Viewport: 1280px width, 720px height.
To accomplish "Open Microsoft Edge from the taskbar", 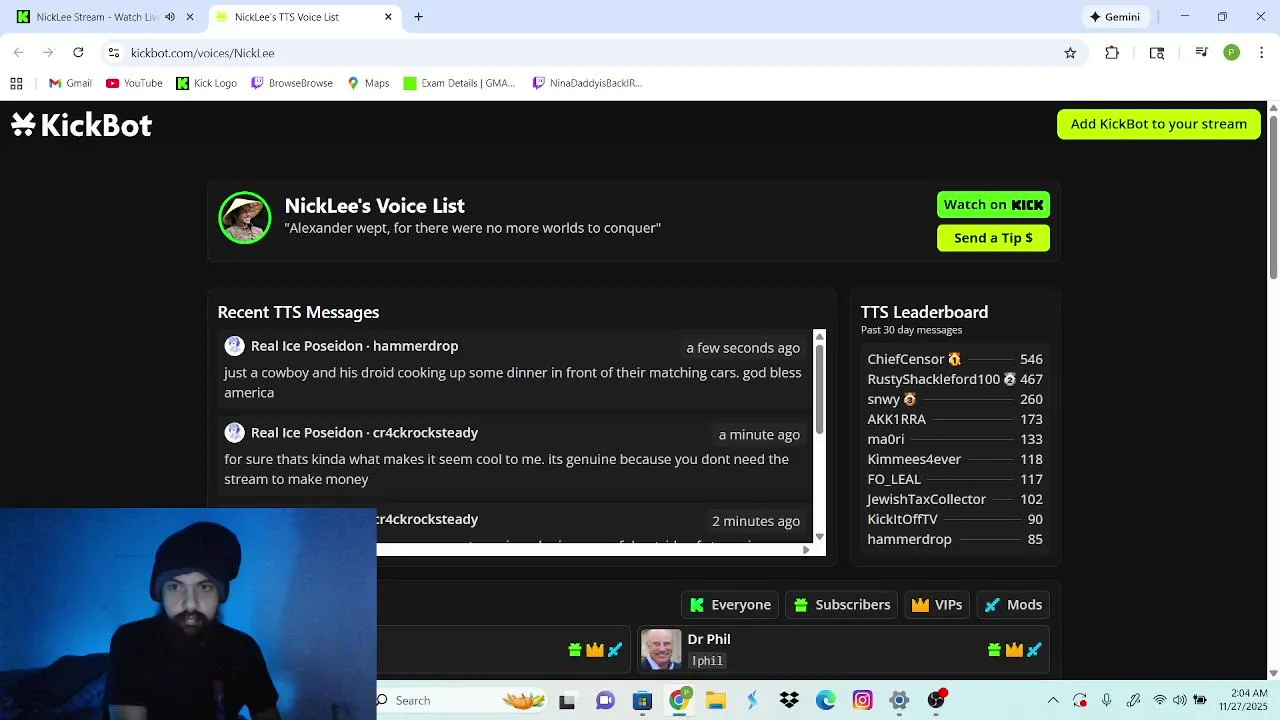I will (826, 701).
